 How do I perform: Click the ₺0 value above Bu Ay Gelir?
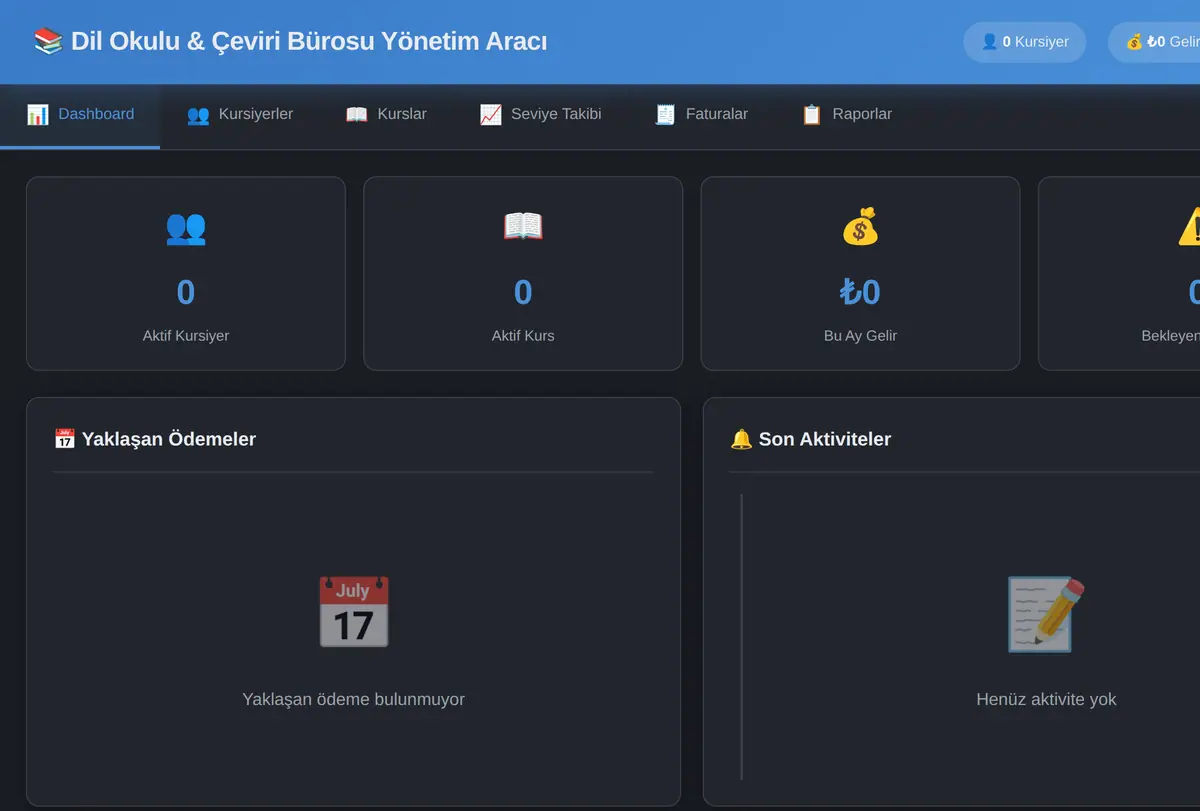pos(860,292)
